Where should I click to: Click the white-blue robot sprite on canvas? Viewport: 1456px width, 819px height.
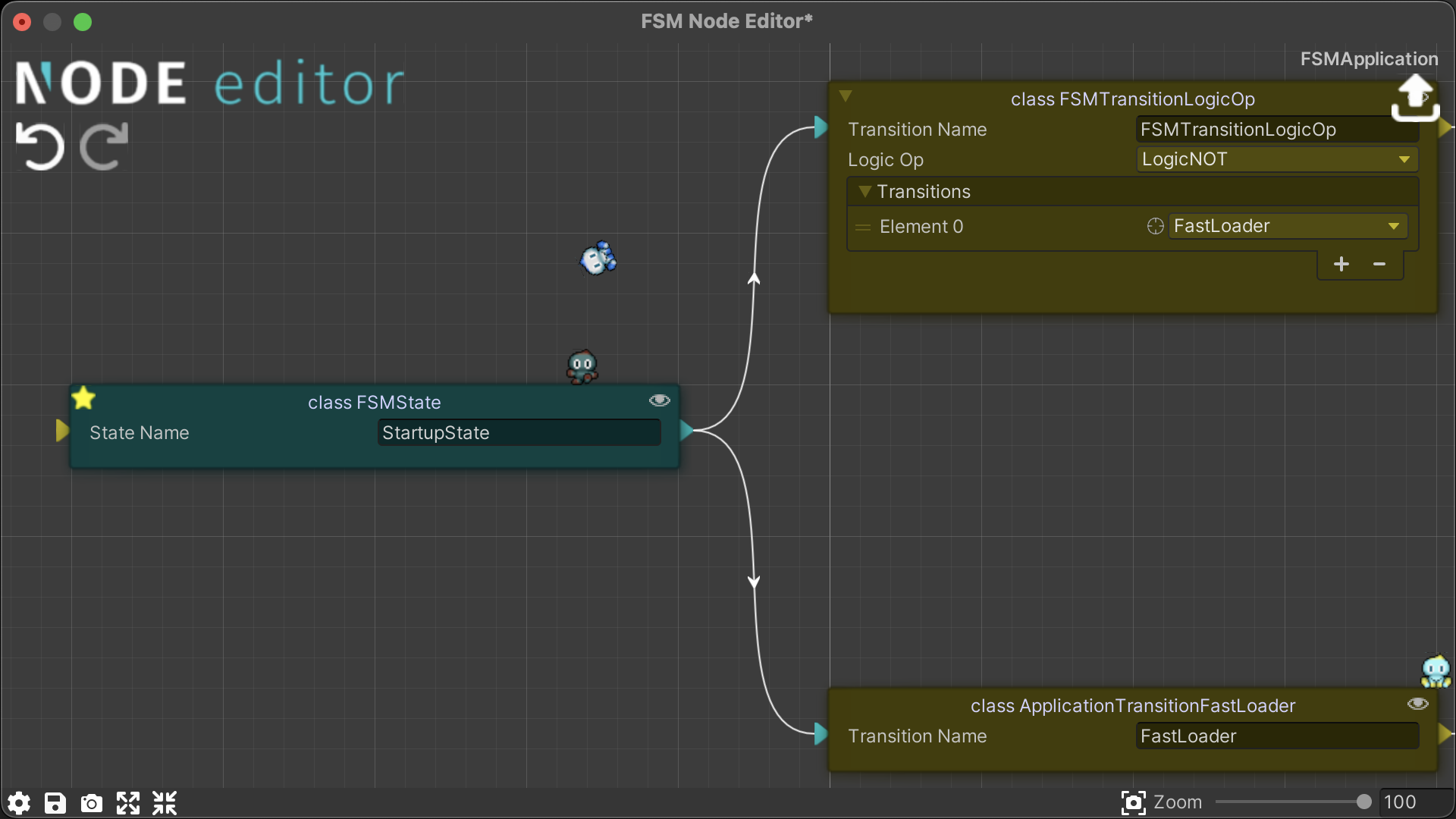pyautogui.click(x=598, y=259)
